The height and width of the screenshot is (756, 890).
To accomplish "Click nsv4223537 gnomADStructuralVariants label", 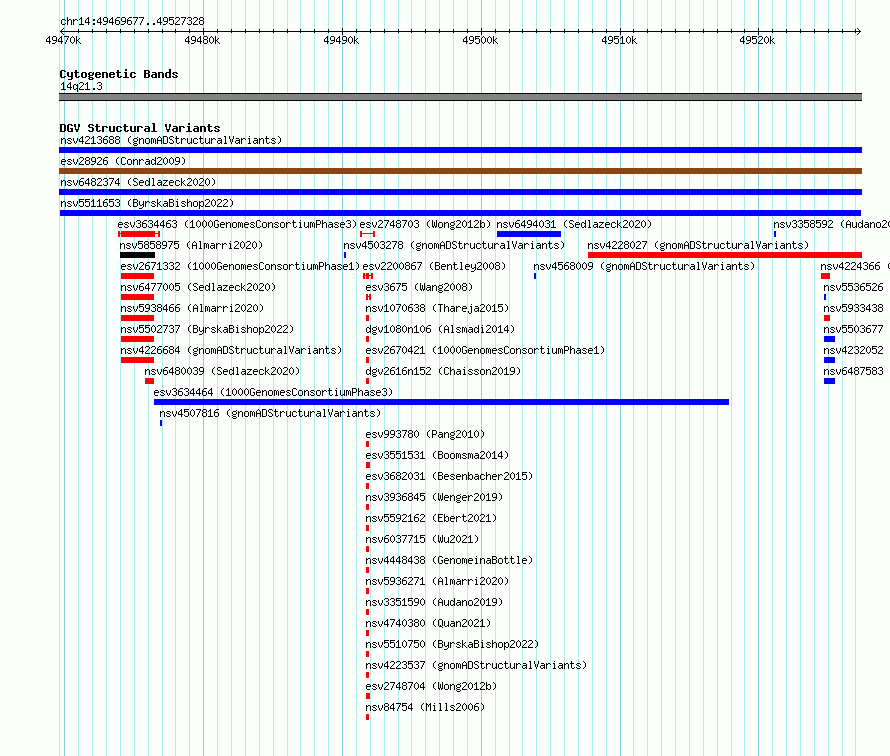I will (x=476, y=665).
